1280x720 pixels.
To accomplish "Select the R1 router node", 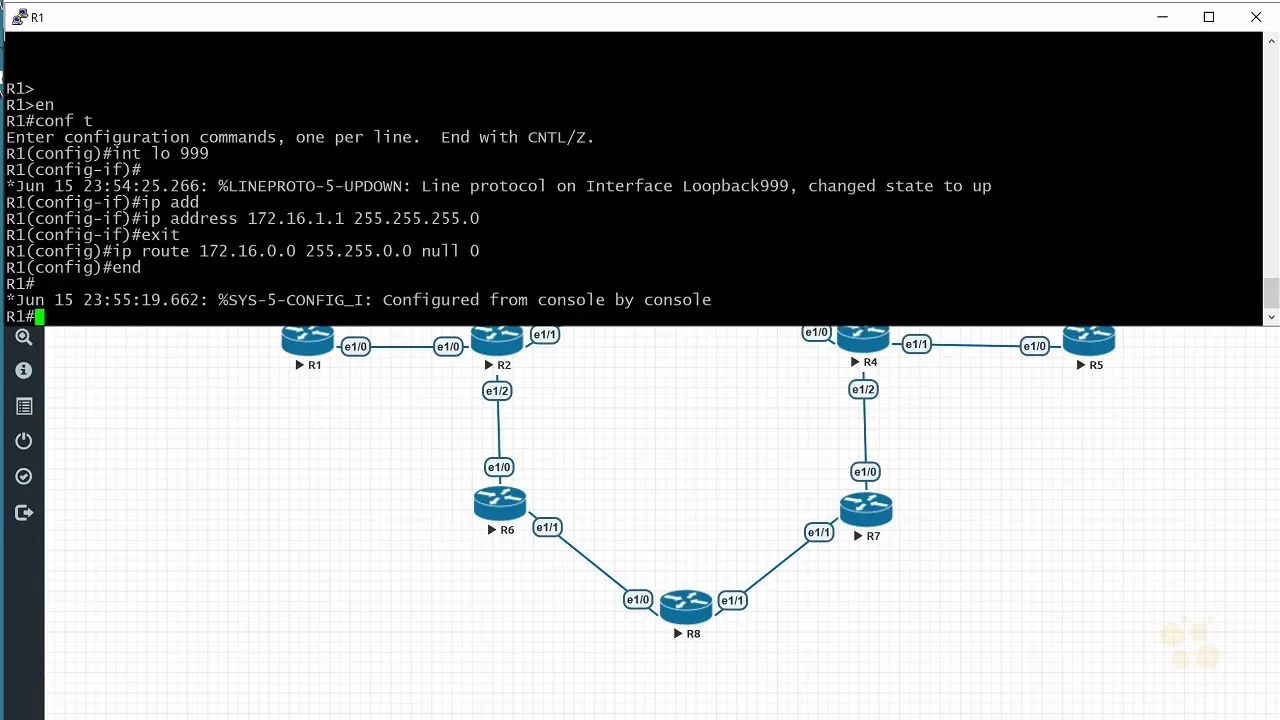I will click(x=307, y=342).
